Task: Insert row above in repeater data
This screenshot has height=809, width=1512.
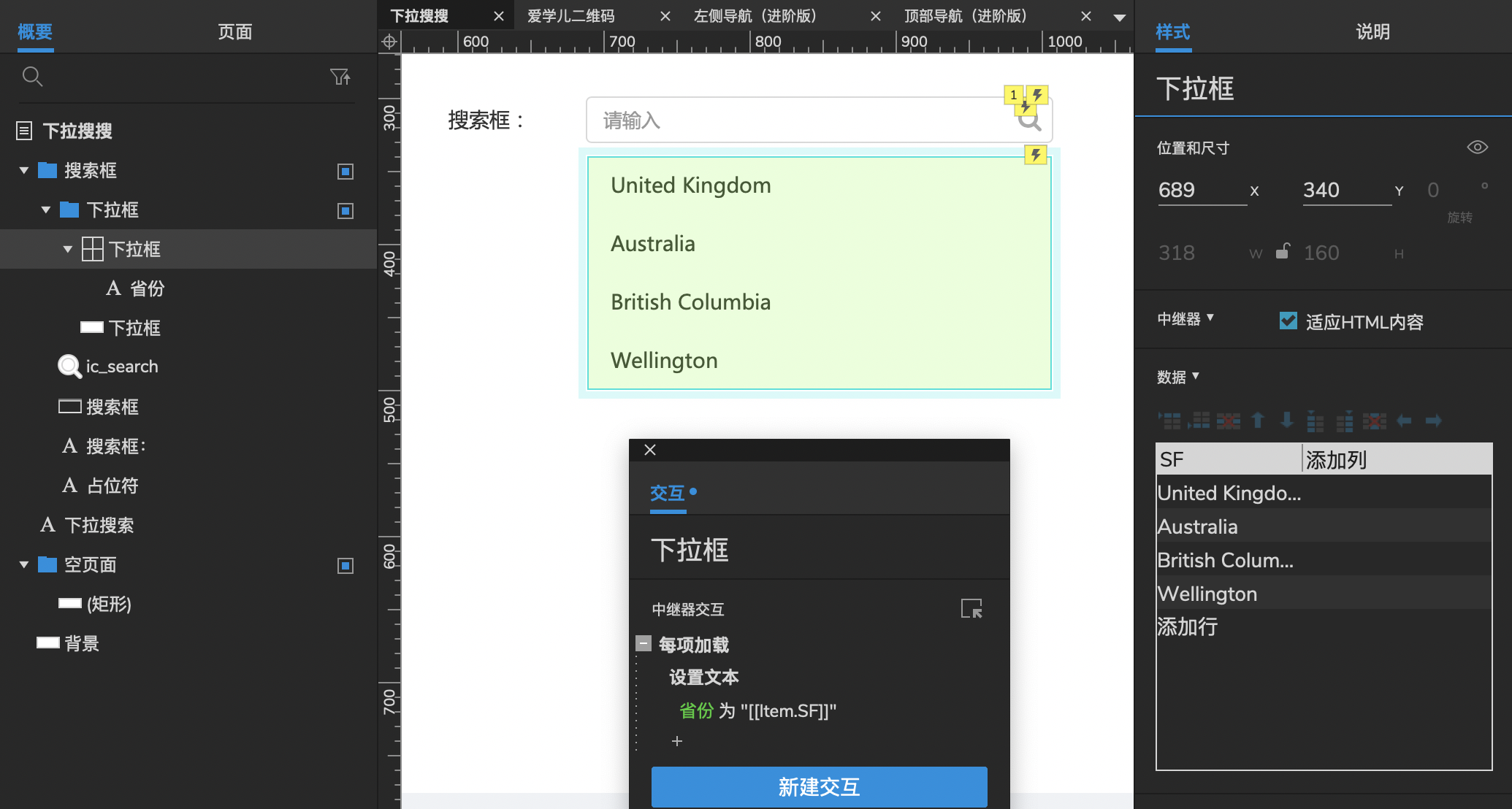Action: tap(1169, 421)
